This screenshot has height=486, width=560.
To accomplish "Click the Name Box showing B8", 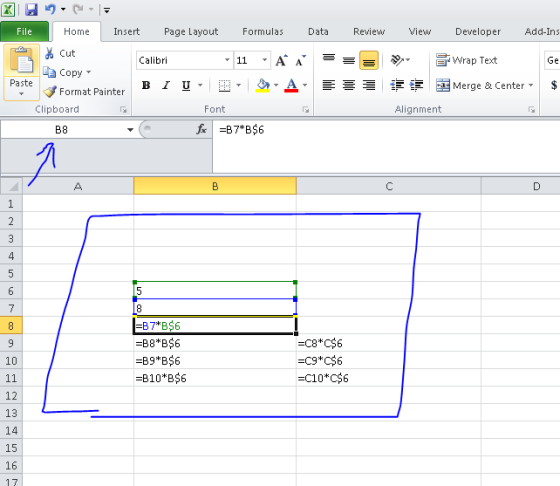I will (62, 130).
